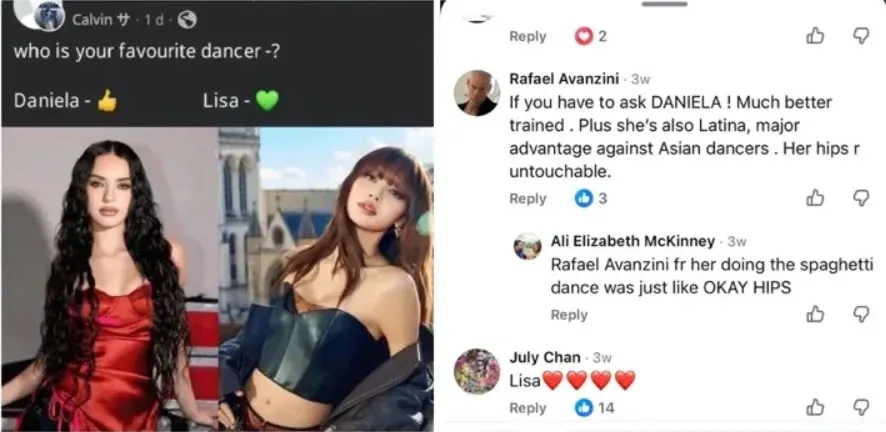Viewport: 886px width, 432px height.
Task: Dislike Rafael Avanzini's comment with thumbs down
Action: click(861, 197)
